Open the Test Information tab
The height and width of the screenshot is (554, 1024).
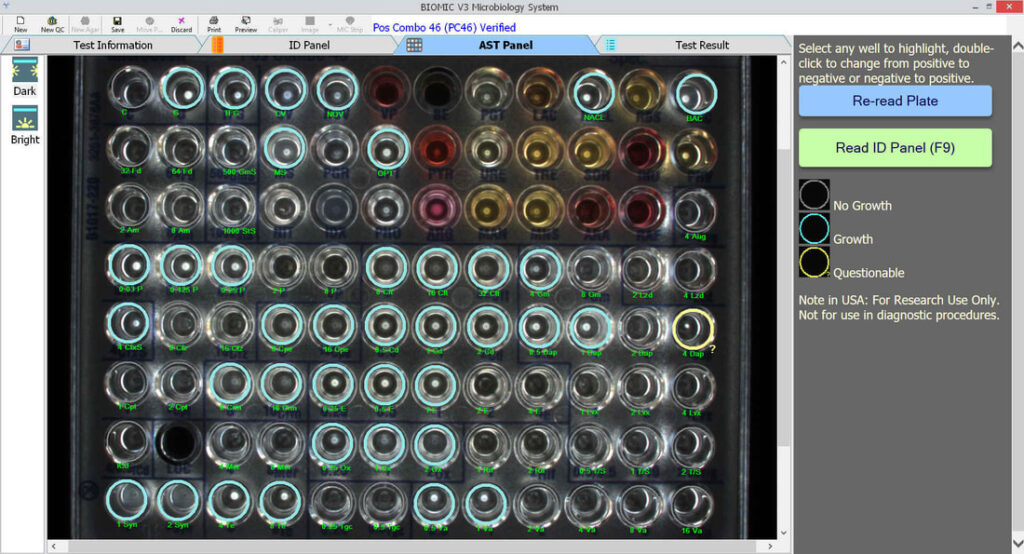point(112,45)
